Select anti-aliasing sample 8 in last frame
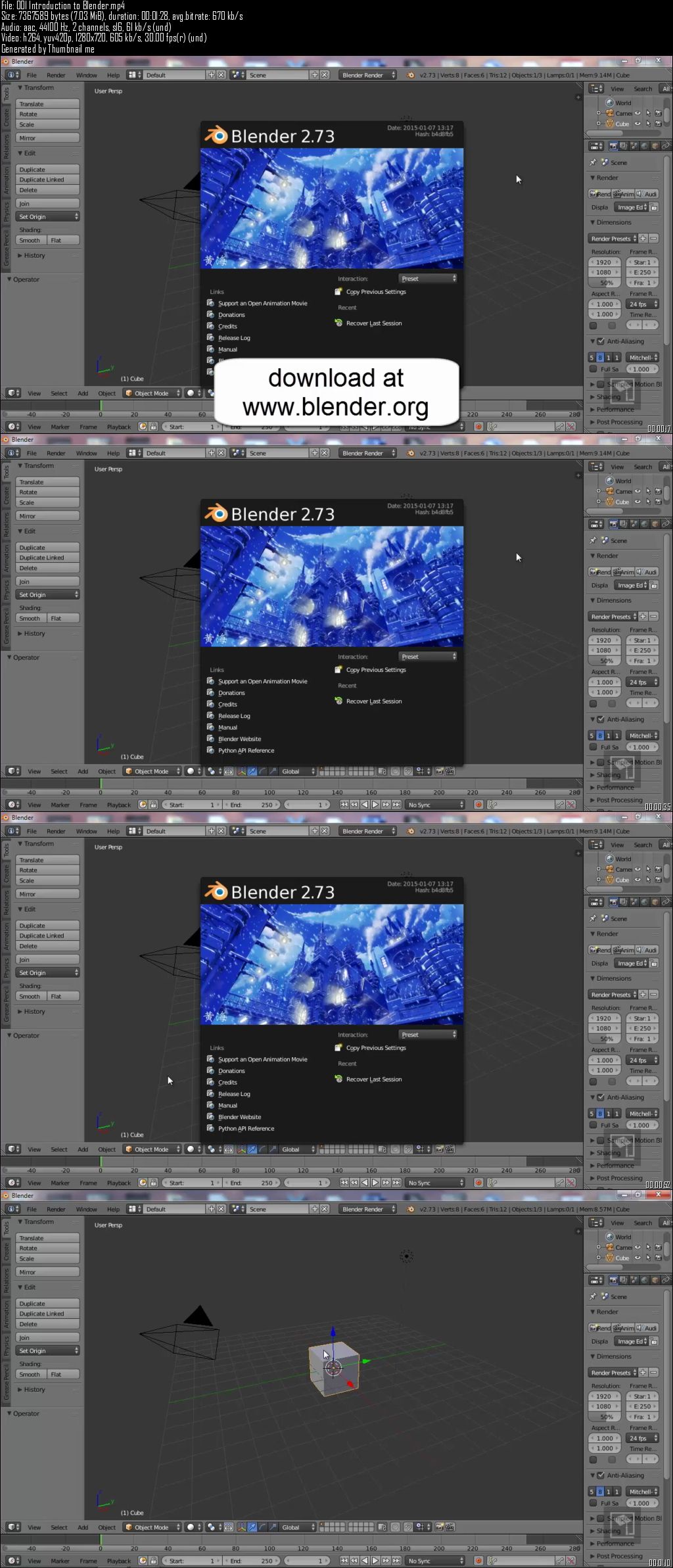This screenshot has width=673, height=1568. click(599, 1492)
